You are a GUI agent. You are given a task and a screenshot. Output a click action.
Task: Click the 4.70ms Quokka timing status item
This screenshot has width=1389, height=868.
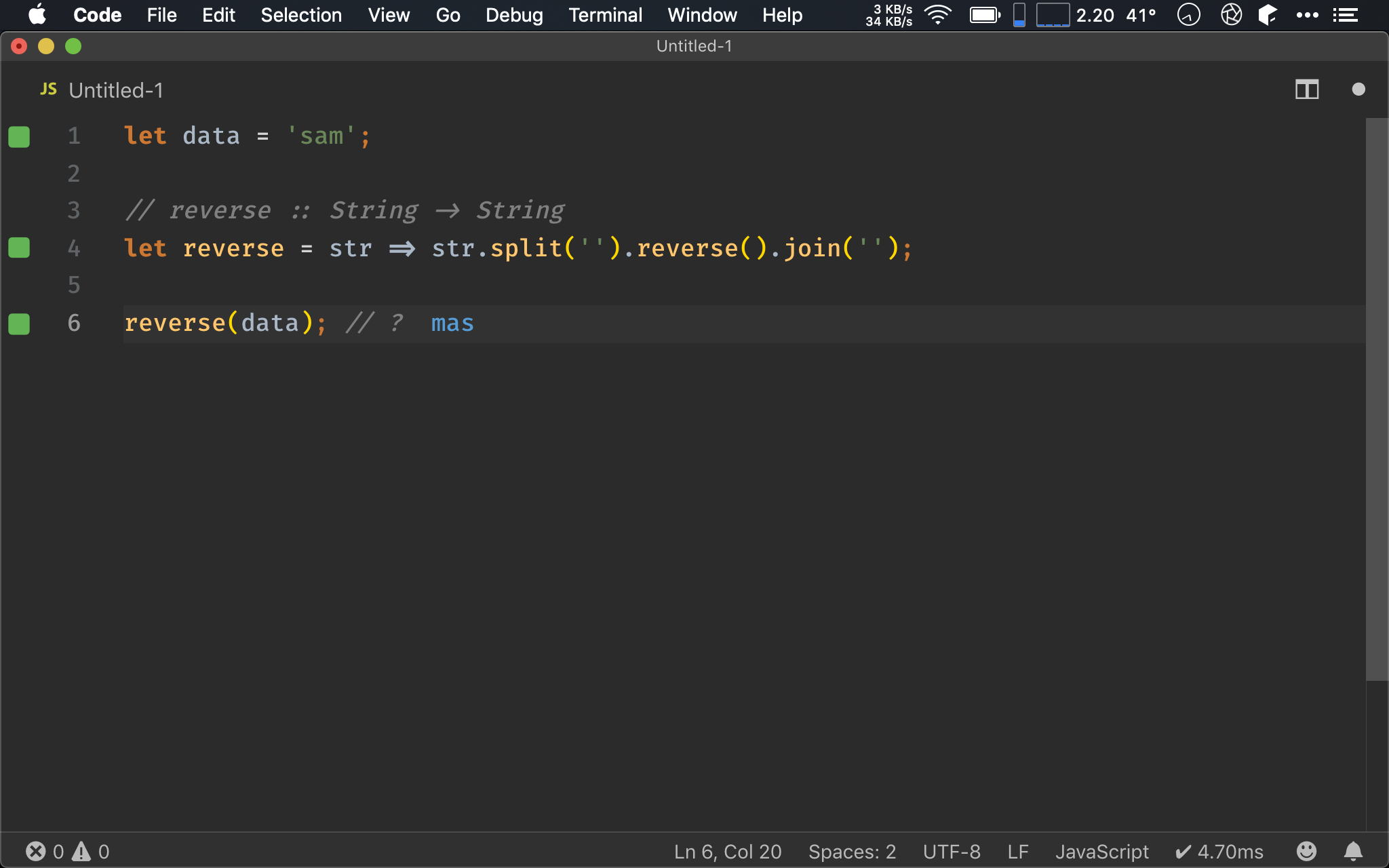pyautogui.click(x=1219, y=852)
